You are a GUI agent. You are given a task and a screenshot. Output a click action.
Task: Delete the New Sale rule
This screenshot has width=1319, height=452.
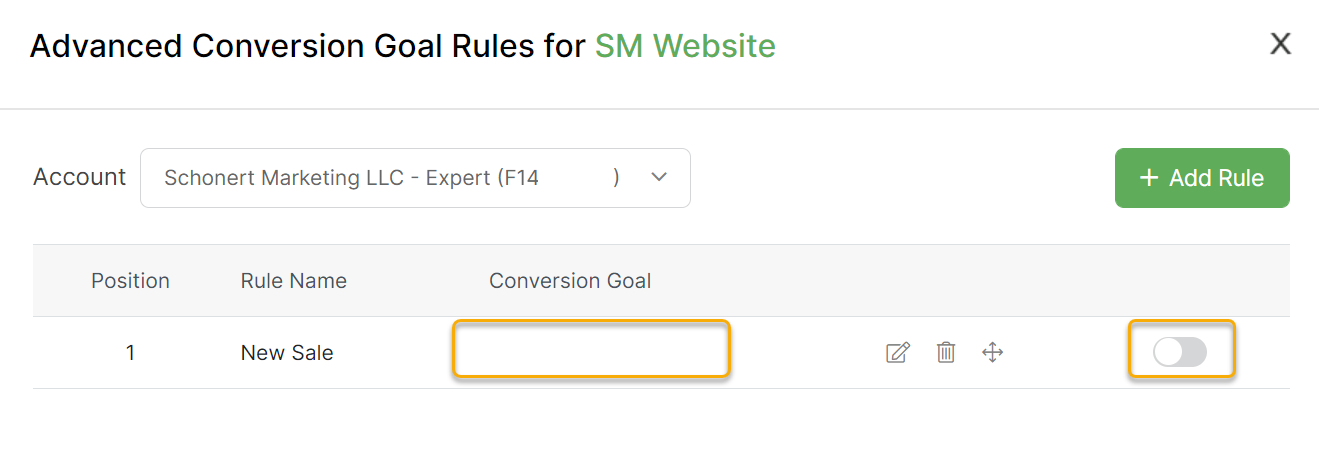pos(946,352)
